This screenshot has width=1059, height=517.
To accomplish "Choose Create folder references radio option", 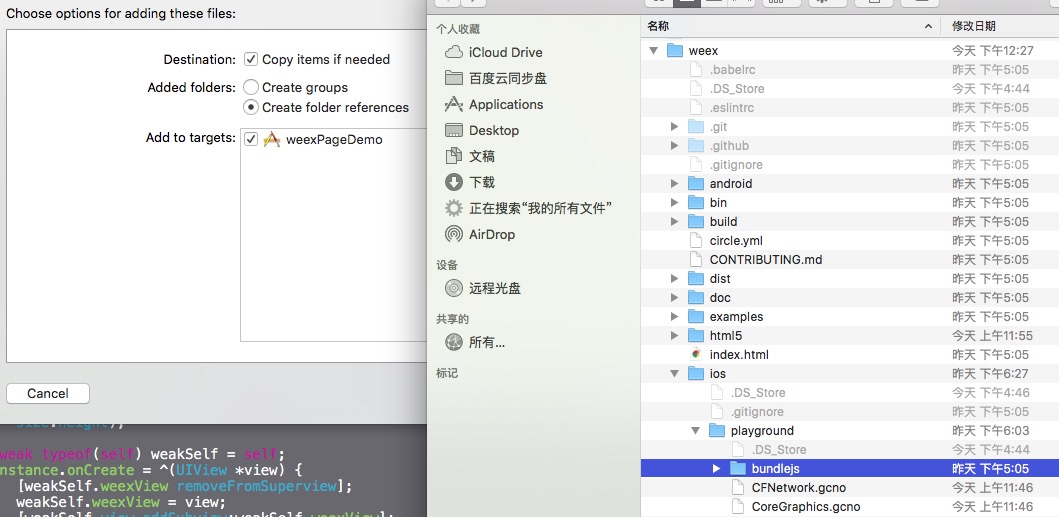I will [x=251, y=107].
